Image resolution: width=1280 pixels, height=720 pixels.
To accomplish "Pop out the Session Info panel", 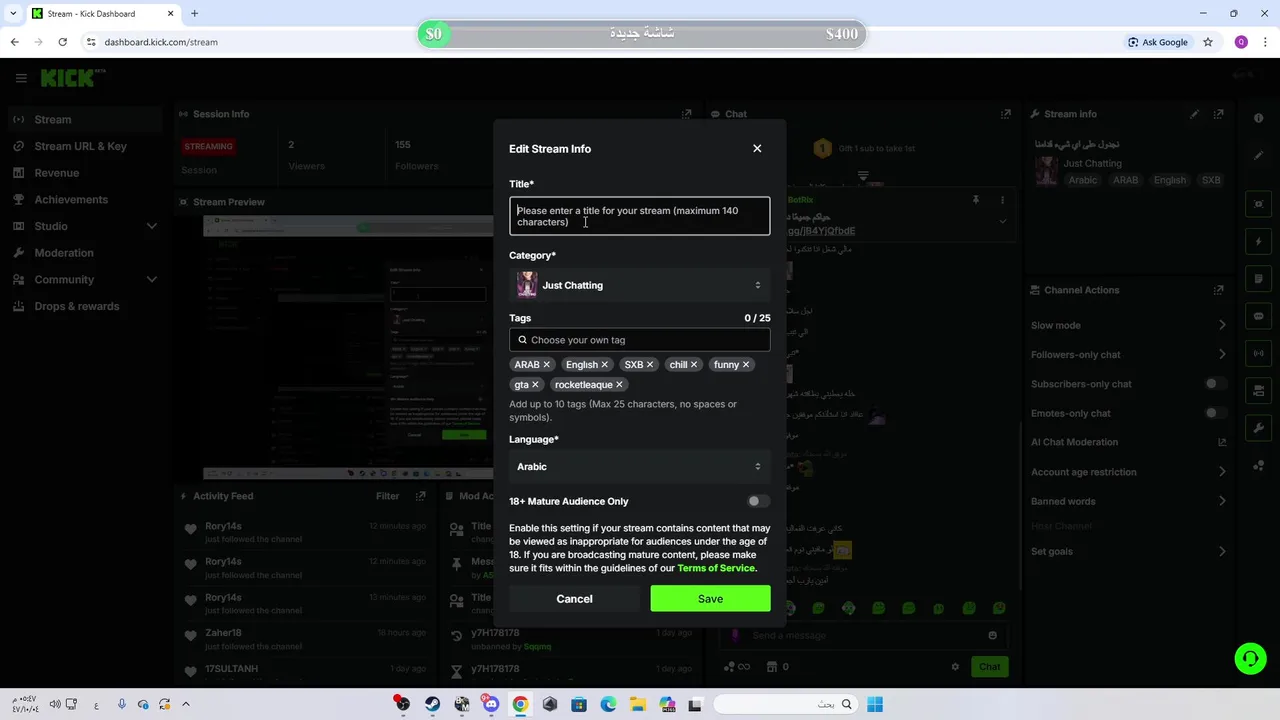I will click(686, 114).
